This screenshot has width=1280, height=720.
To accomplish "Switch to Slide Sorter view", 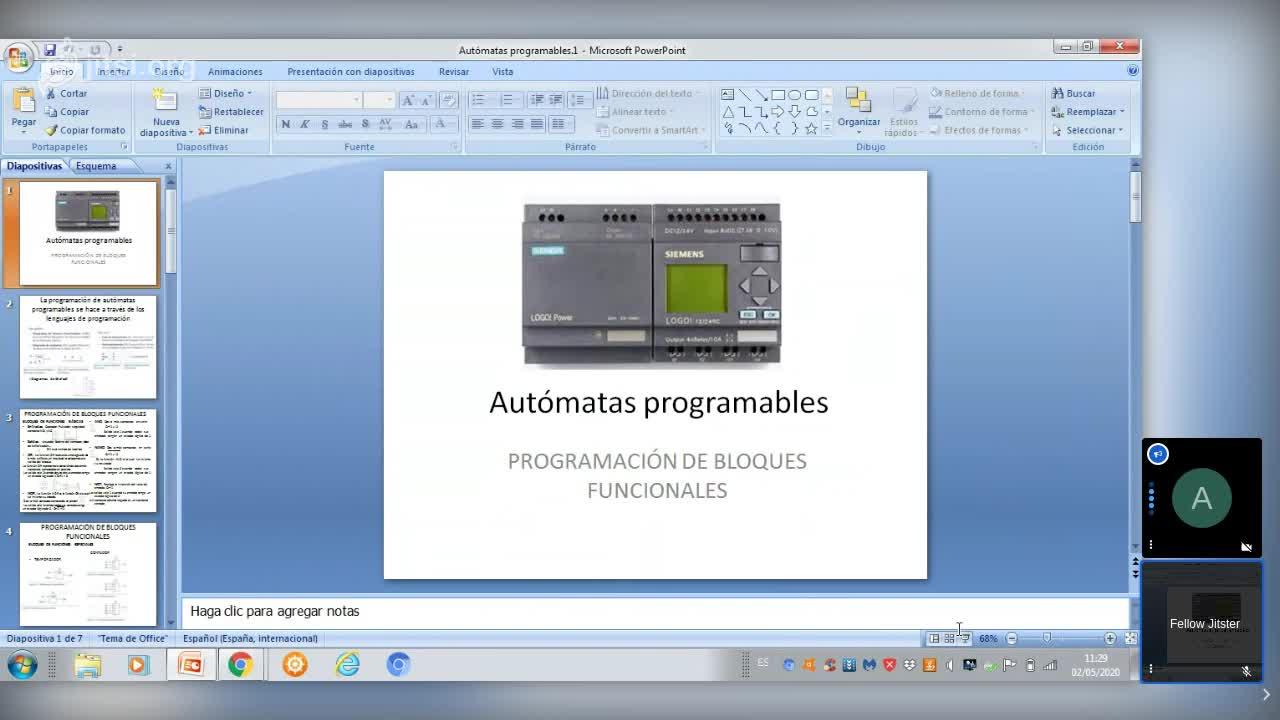I will (949, 638).
